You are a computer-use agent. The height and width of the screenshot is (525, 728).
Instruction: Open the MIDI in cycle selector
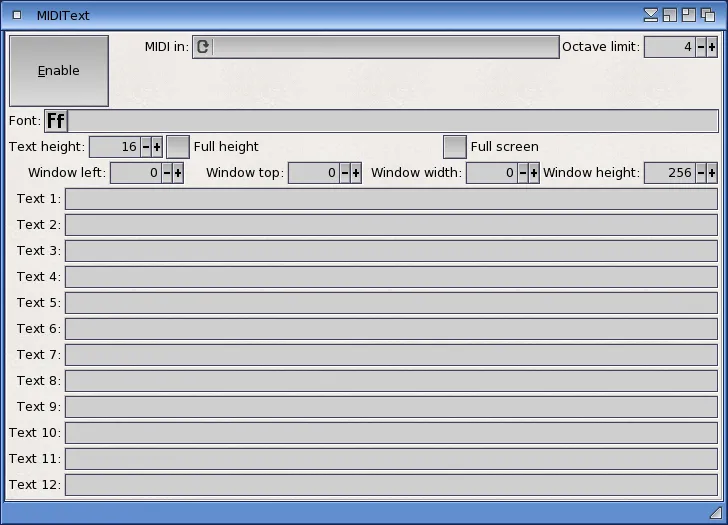coord(203,47)
